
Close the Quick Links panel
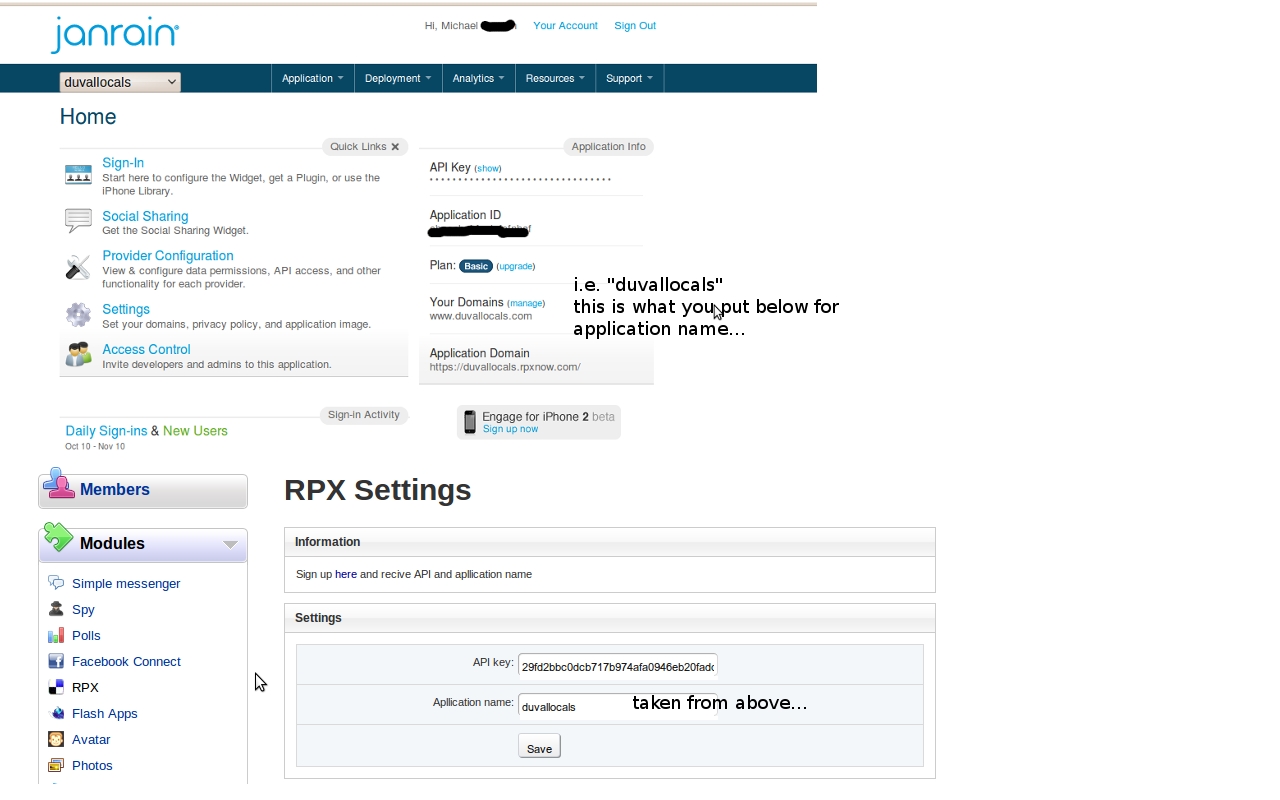[395, 147]
